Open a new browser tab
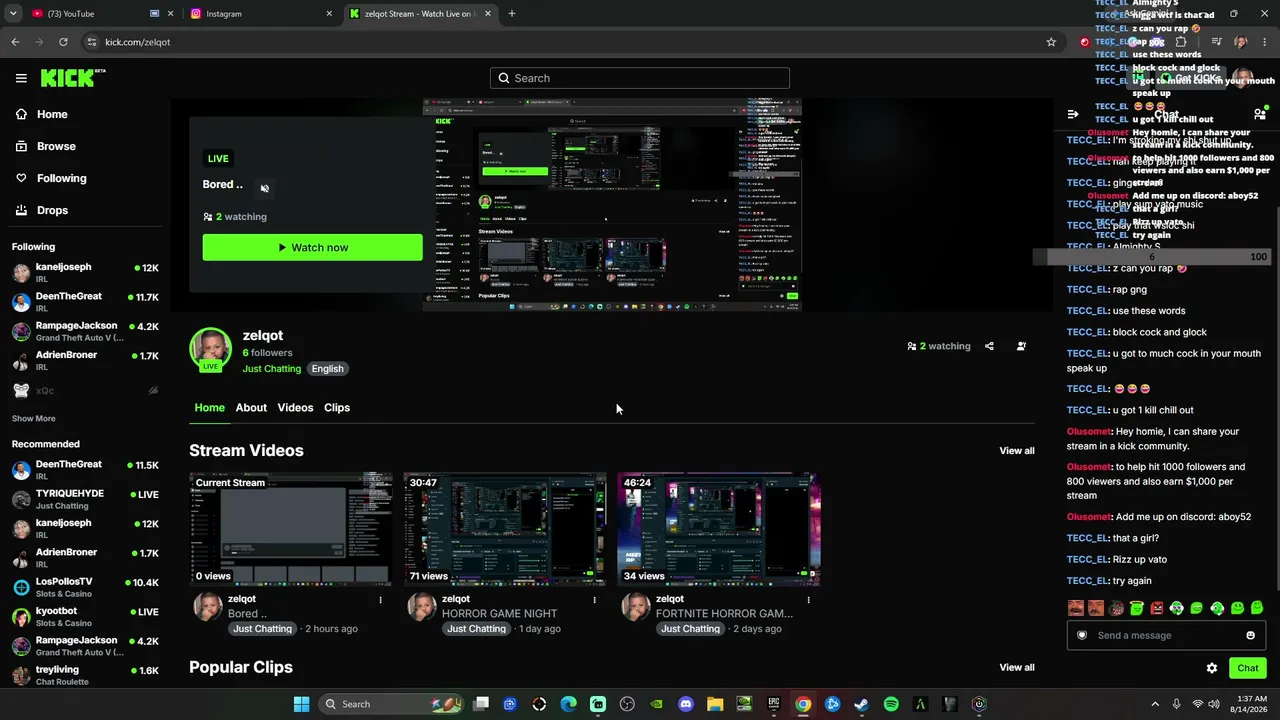Viewport: 1280px width, 720px height. [512, 14]
